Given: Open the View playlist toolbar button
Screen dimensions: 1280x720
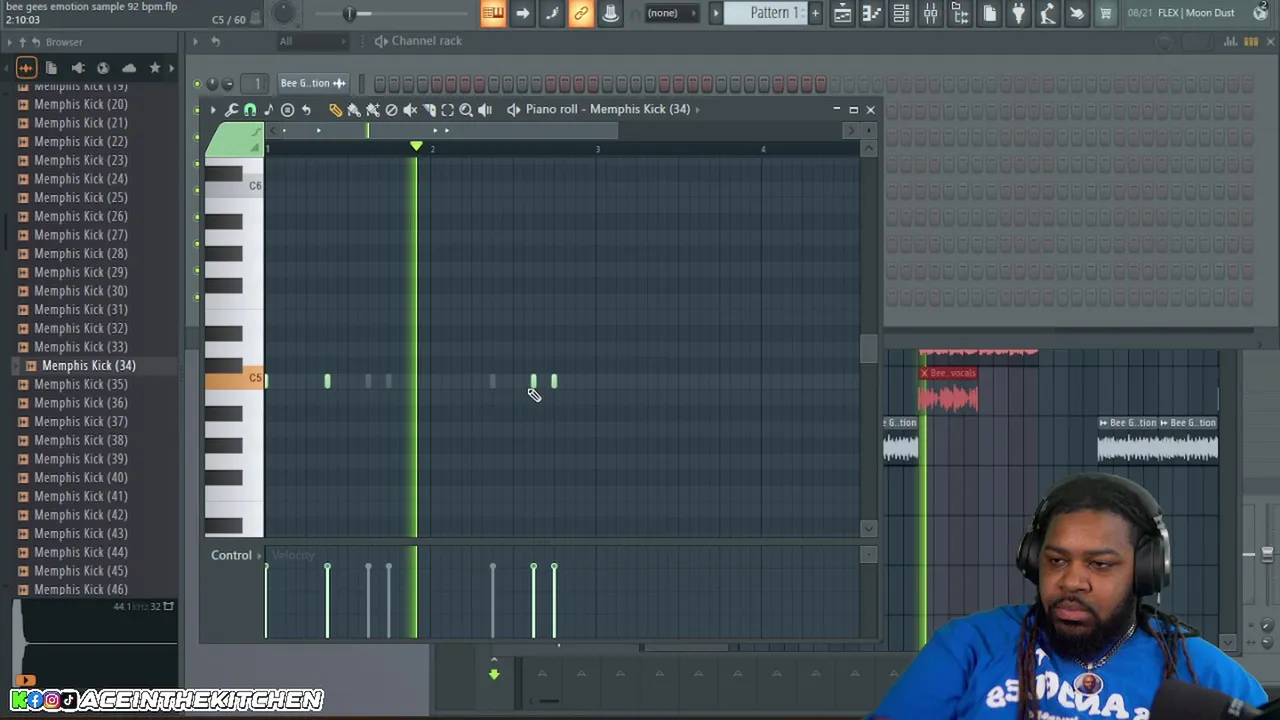Looking at the screenshot, I should tap(843, 13).
